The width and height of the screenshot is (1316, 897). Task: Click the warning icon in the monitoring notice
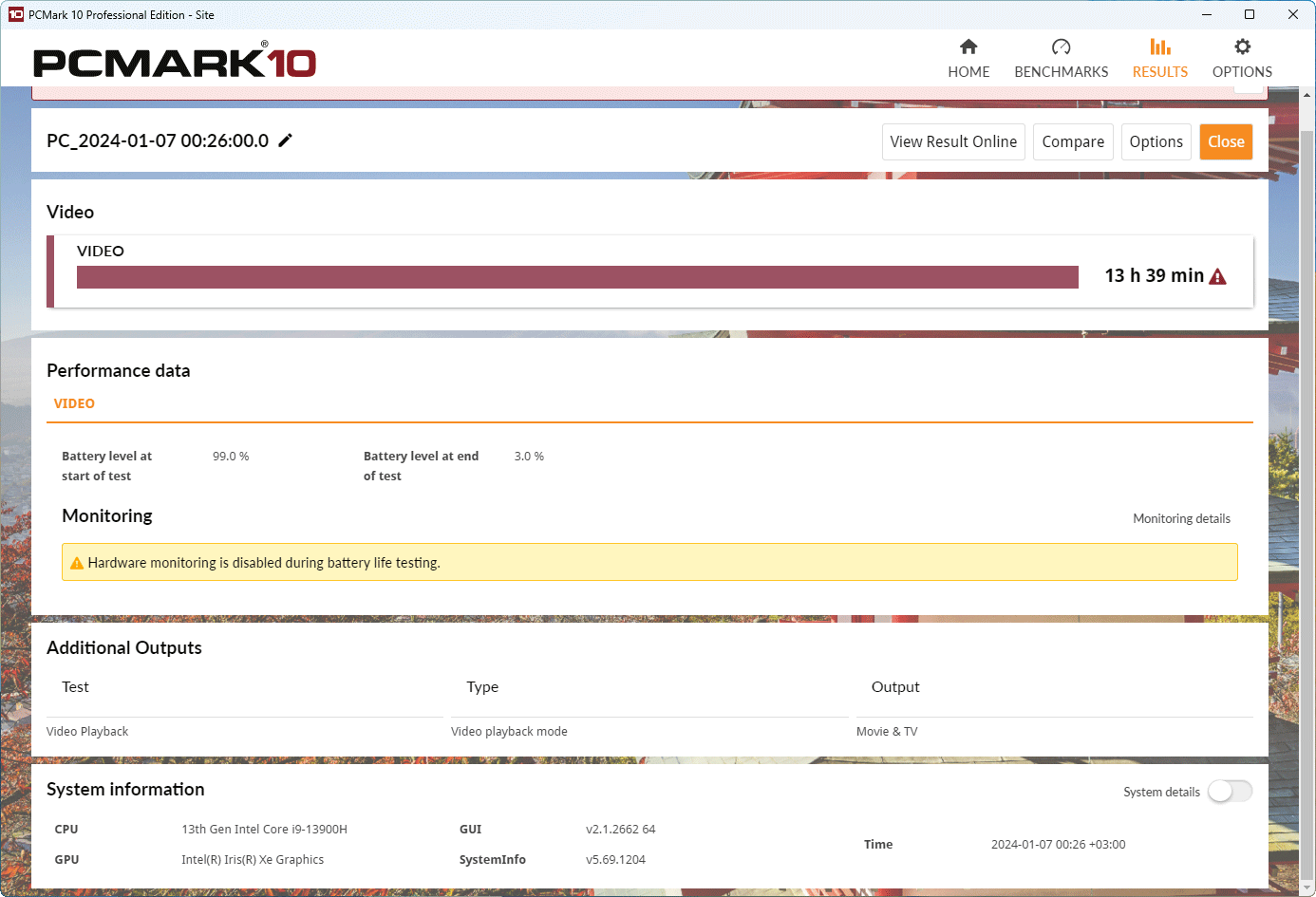point(77,563)
